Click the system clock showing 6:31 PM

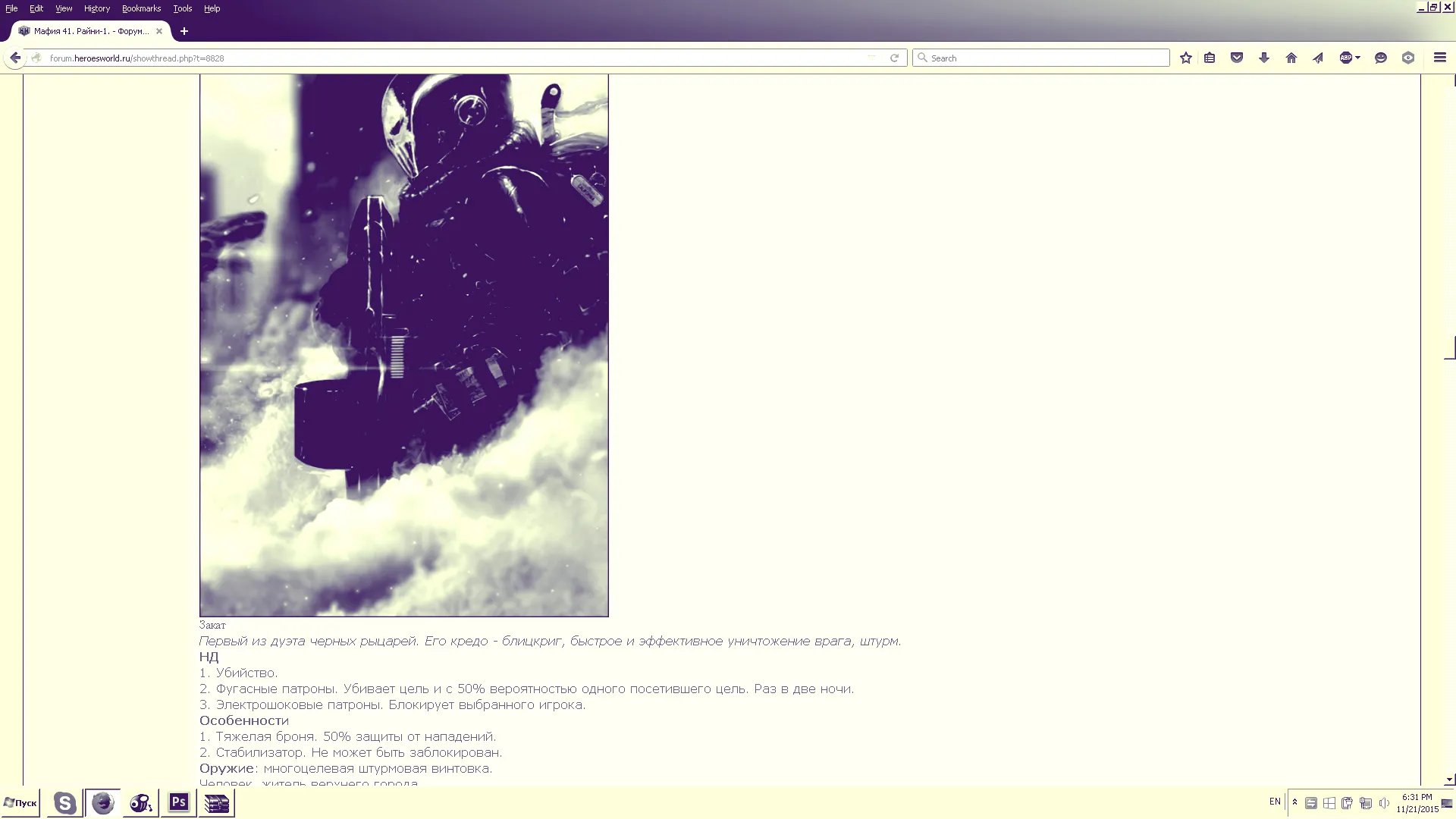pos(1417,803)
